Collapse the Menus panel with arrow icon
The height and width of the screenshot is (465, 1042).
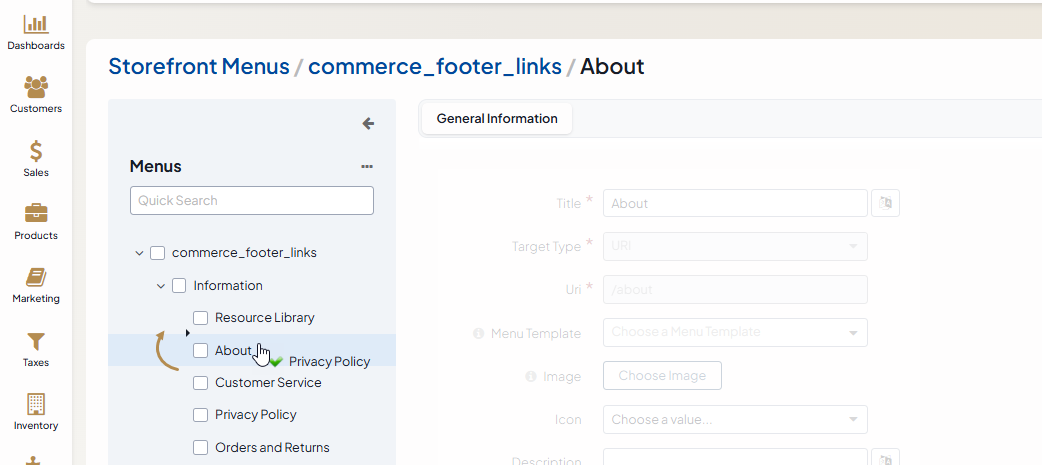[368, 124]
